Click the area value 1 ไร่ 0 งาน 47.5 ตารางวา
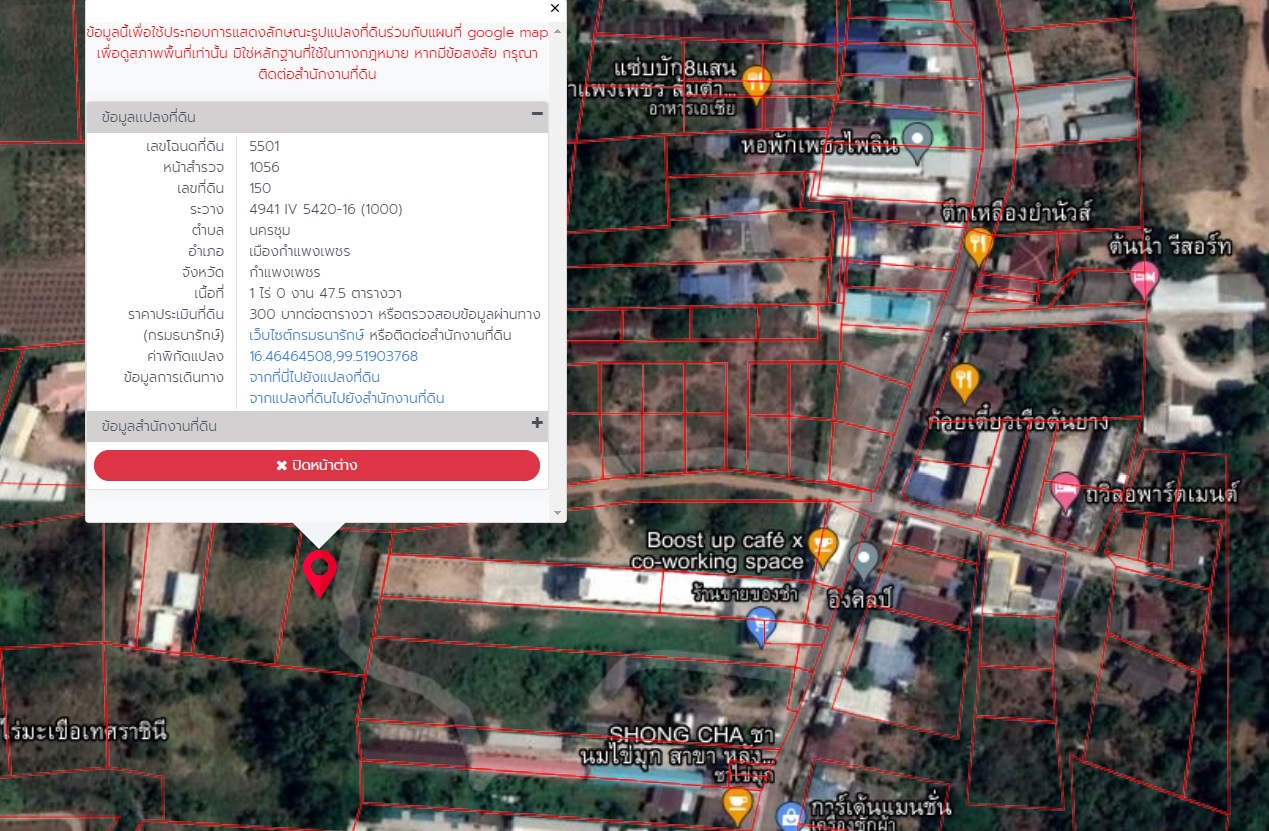This screenshot has height=831, width=1269. [325, 293]
